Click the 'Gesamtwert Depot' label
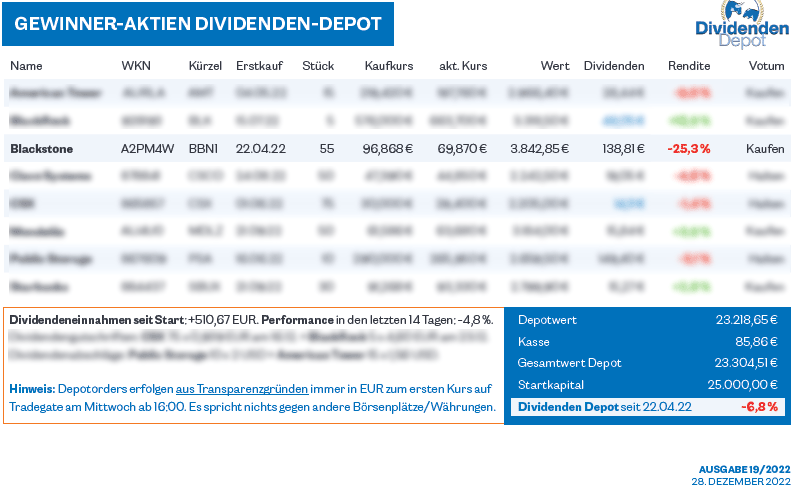 click(x=569, y=363)
